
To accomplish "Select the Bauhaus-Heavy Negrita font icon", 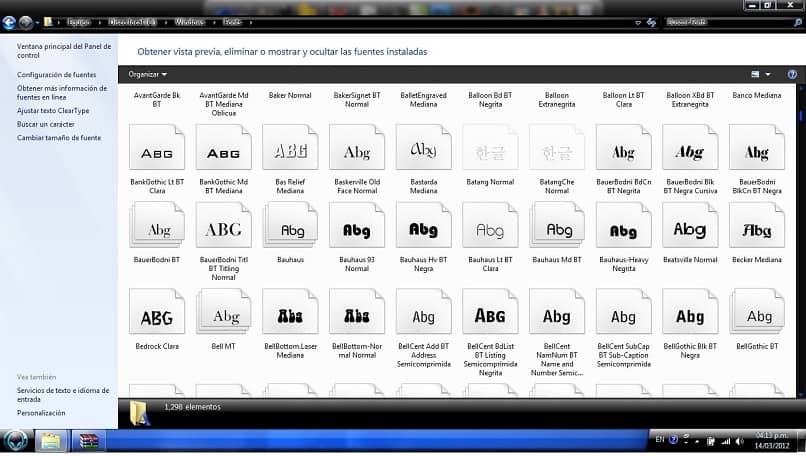I will click(624, 225).
